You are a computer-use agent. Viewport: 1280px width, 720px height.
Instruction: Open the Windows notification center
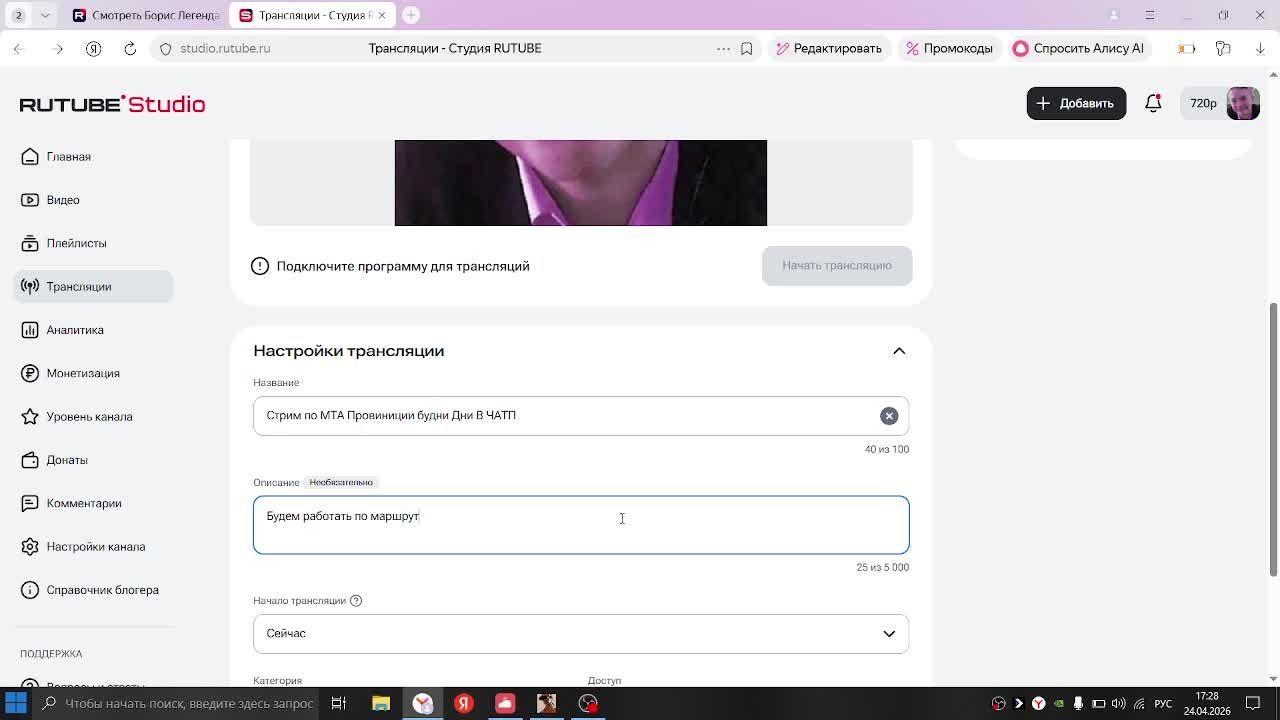click(1253, 704)
